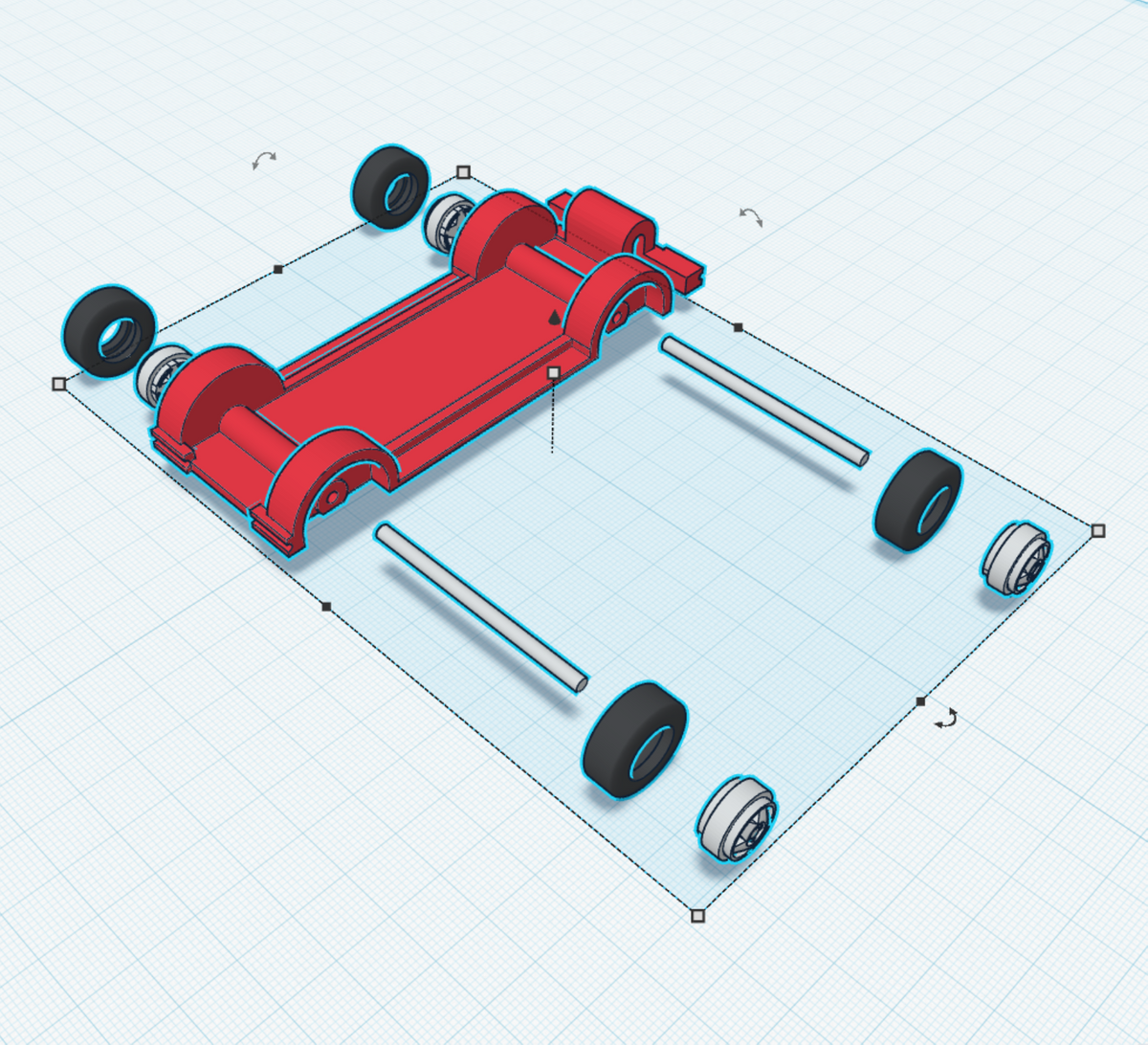The width and height of the screenshot is (1148, 1045).
Task: Click black edge handle on lower-left selection edge
Action: tap(326, 606)
